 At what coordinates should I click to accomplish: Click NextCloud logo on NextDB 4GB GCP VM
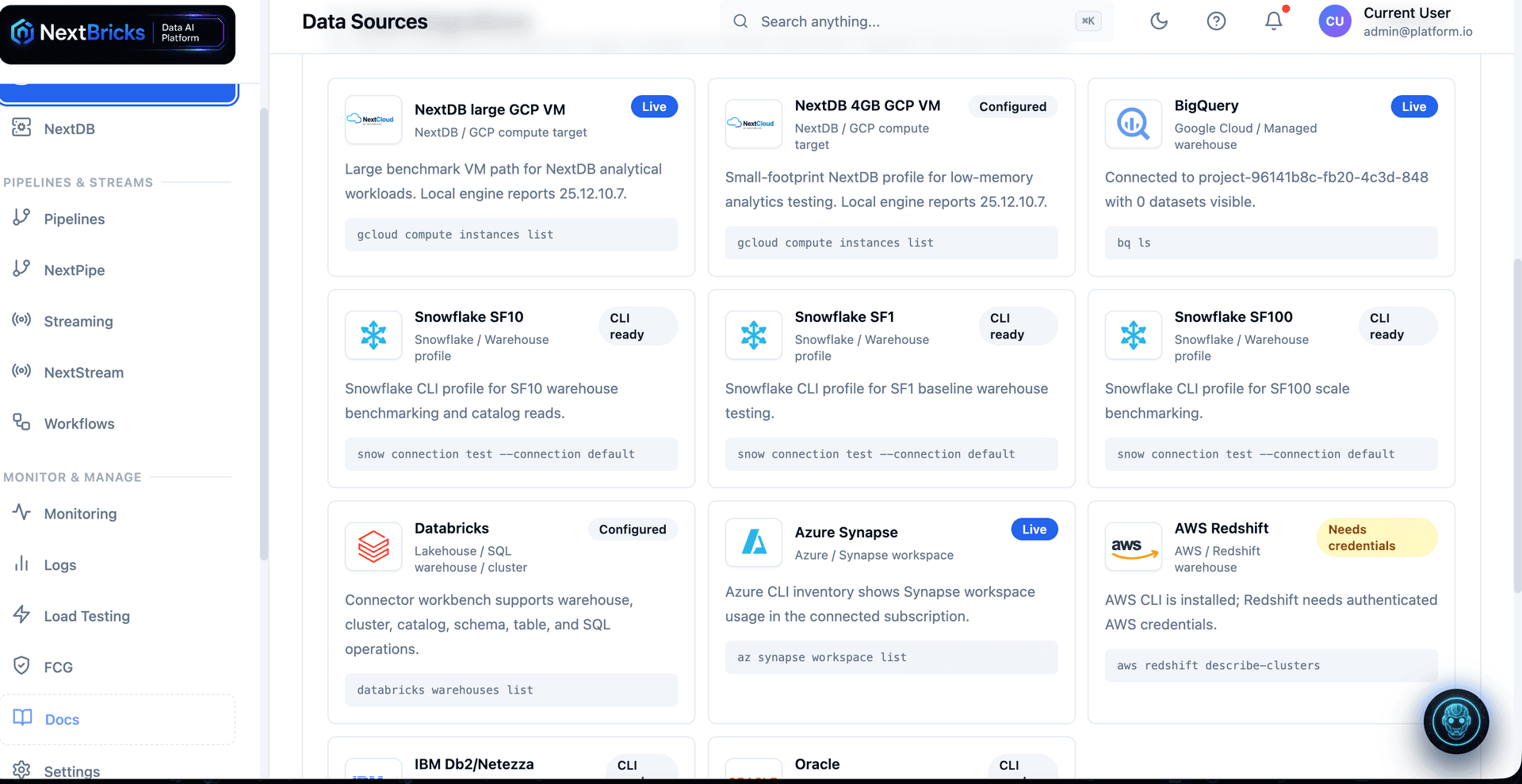[754, 124]
